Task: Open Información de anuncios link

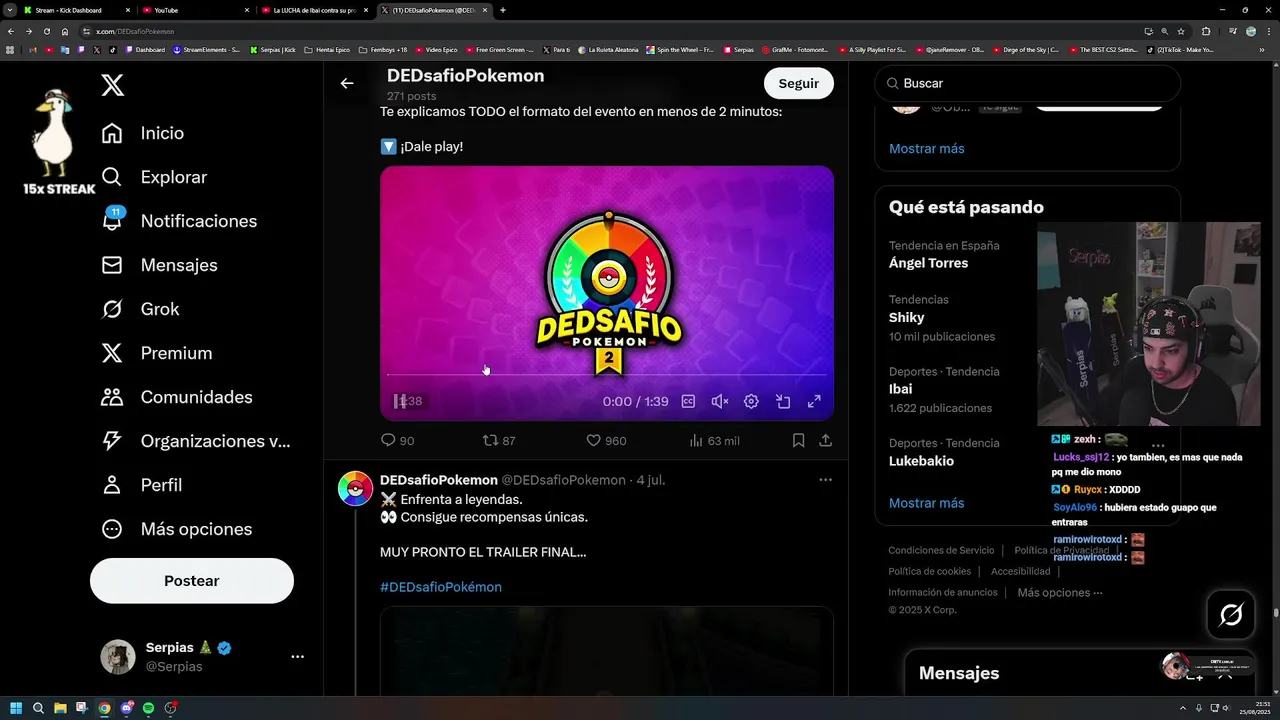Action: click(943, 592)
